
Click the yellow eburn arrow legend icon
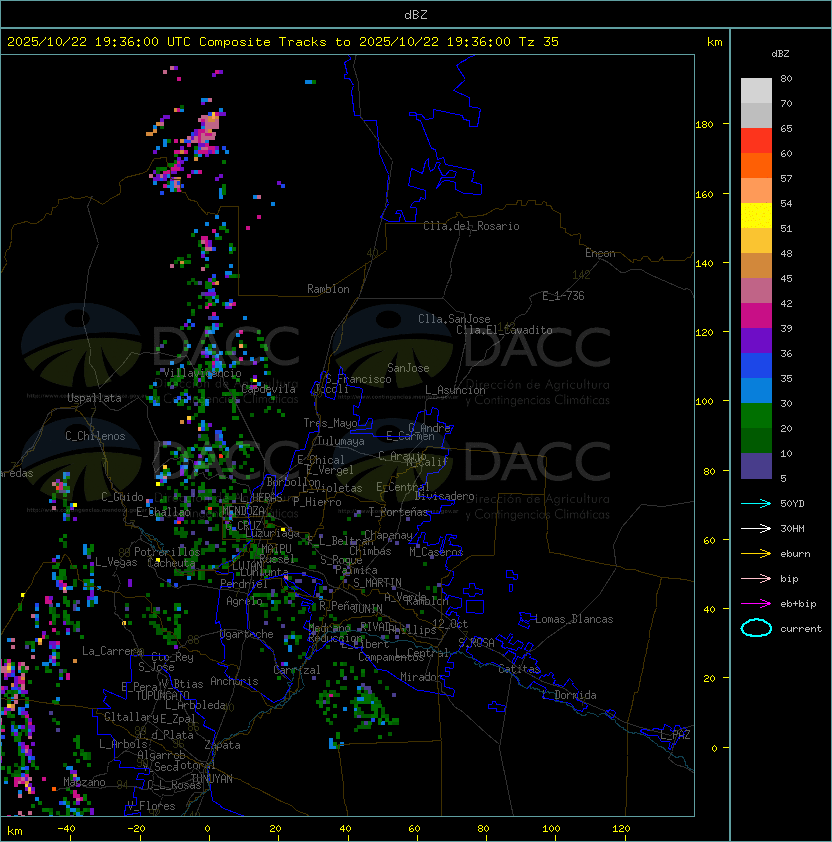[x=756, y=554]
